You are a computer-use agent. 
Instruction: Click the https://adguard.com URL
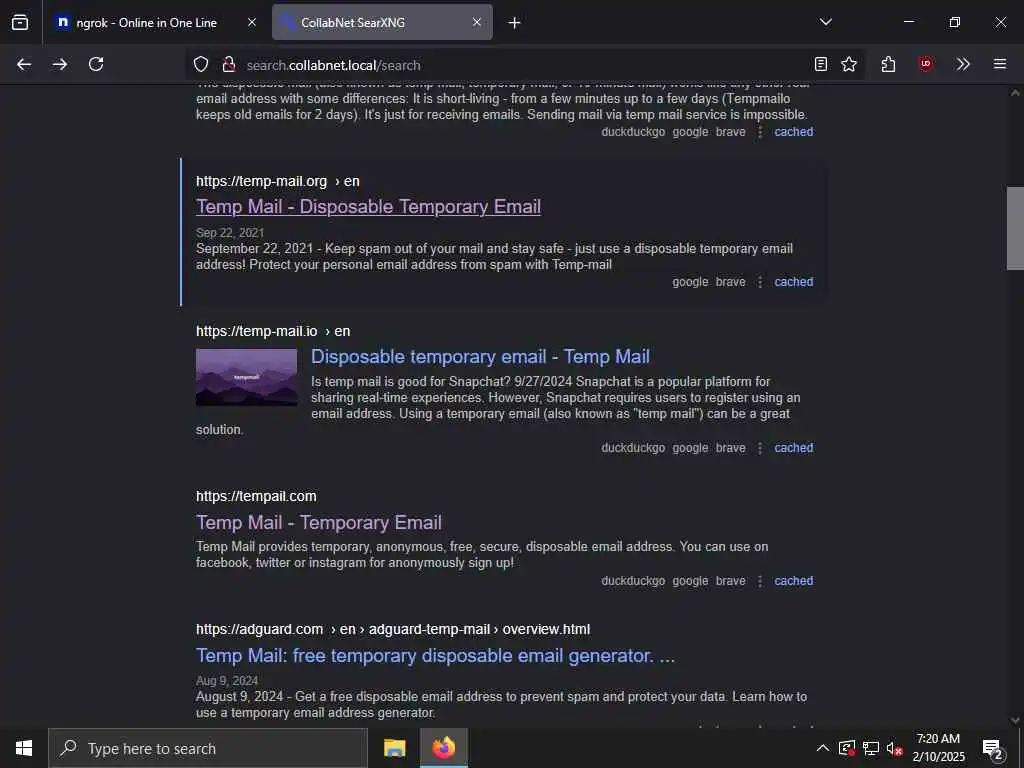tap(259, 629)
